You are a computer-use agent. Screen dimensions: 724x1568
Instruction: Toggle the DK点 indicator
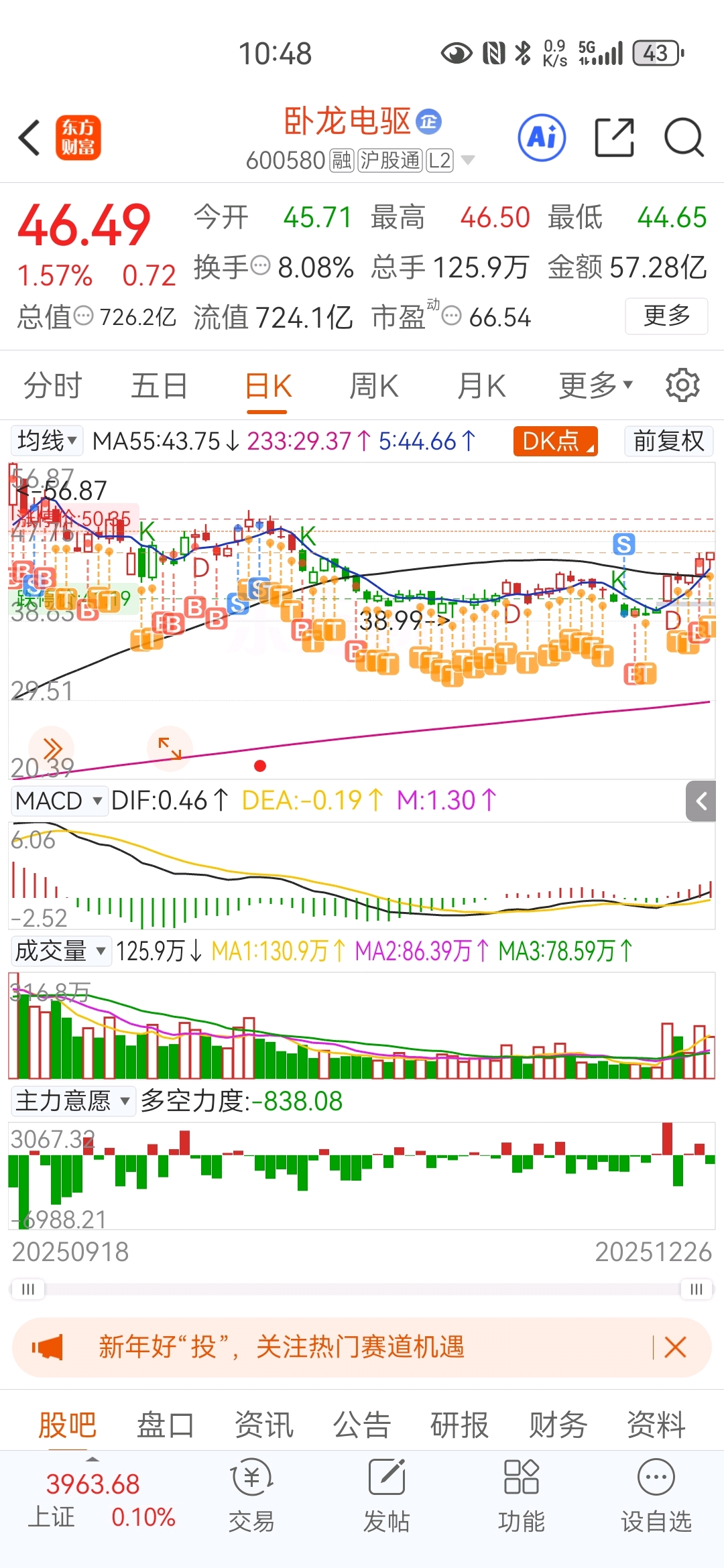[x=555, y=441]
